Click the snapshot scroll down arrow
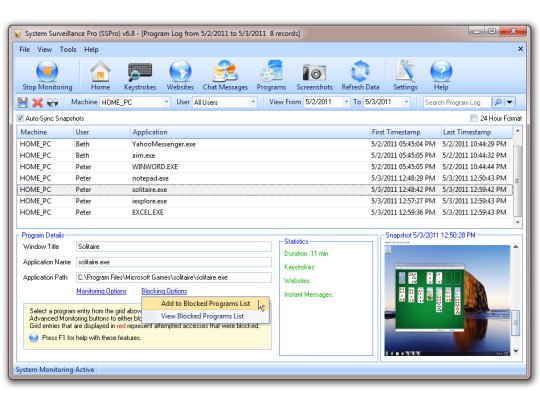This screenshot has width=540, height=405. coord(516,351)
